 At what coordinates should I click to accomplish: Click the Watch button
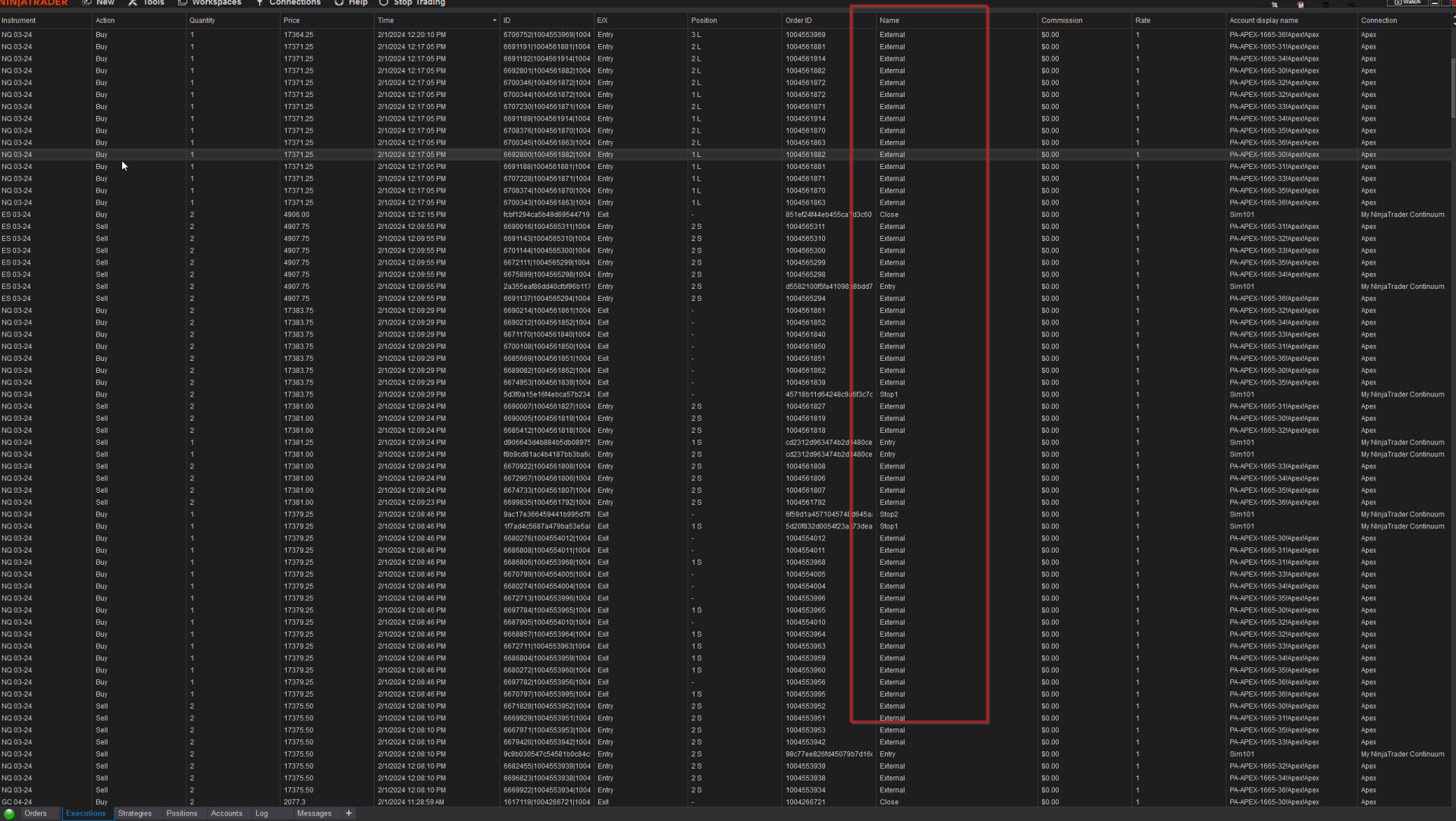[x=1407, y=2]
